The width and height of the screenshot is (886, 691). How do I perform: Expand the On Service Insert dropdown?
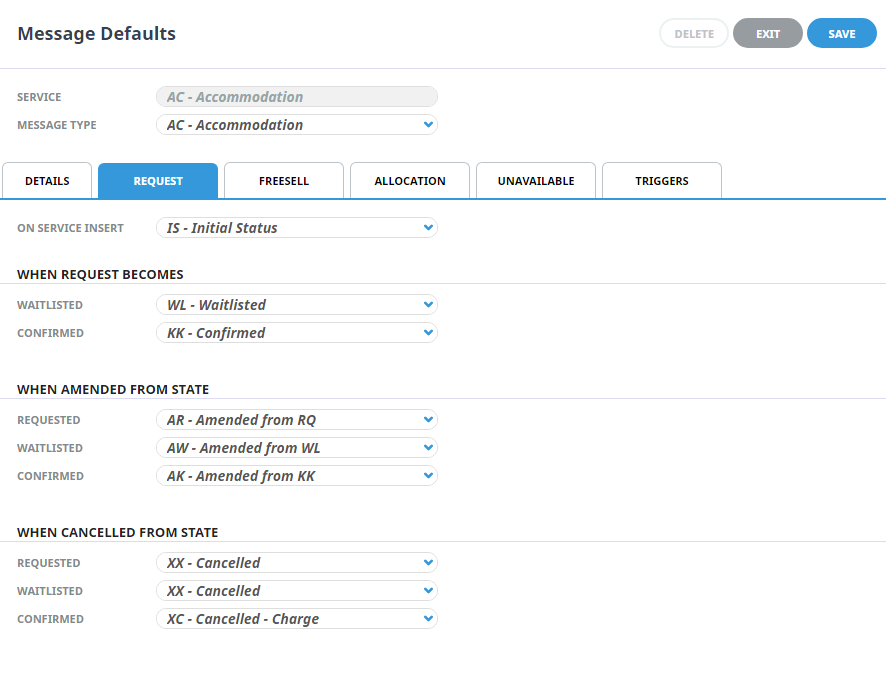(x=297, y=228)
